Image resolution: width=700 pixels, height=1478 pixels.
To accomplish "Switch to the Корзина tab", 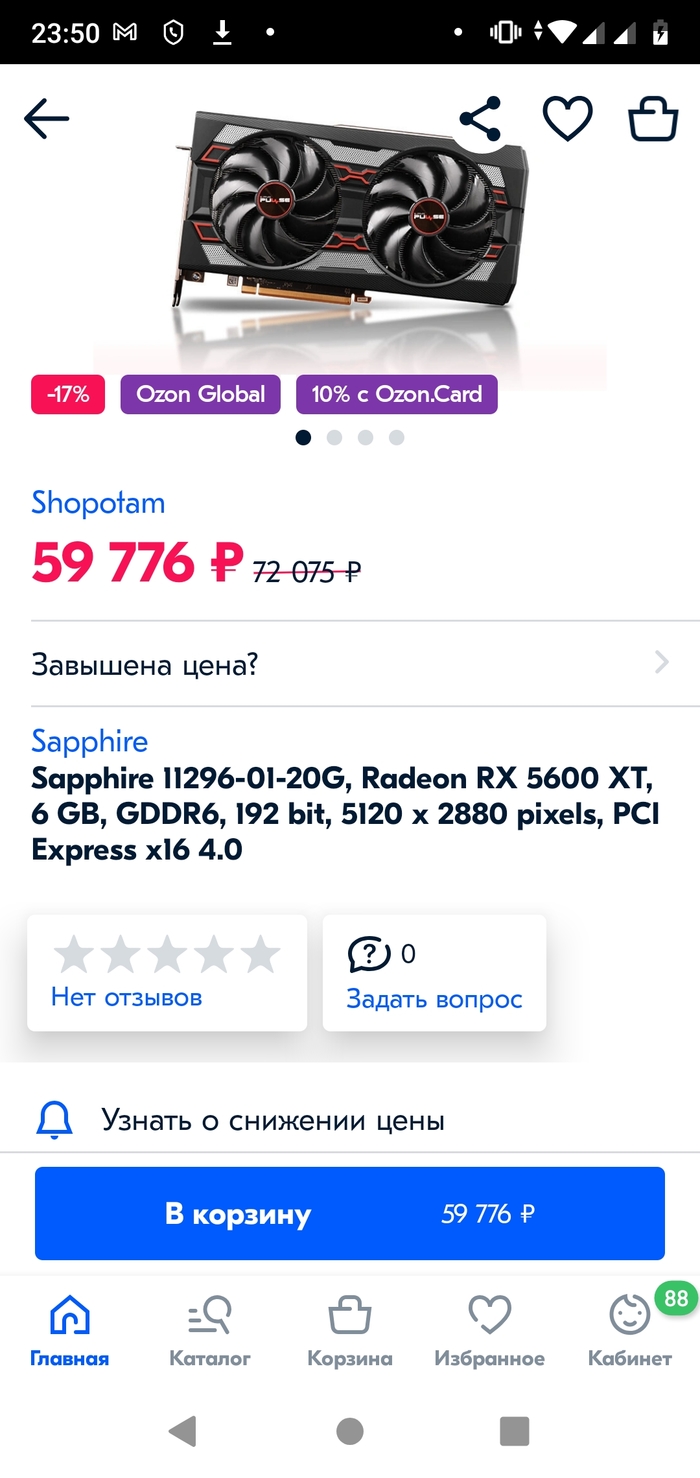I will pyautogui.click(x=350, y=1331).
